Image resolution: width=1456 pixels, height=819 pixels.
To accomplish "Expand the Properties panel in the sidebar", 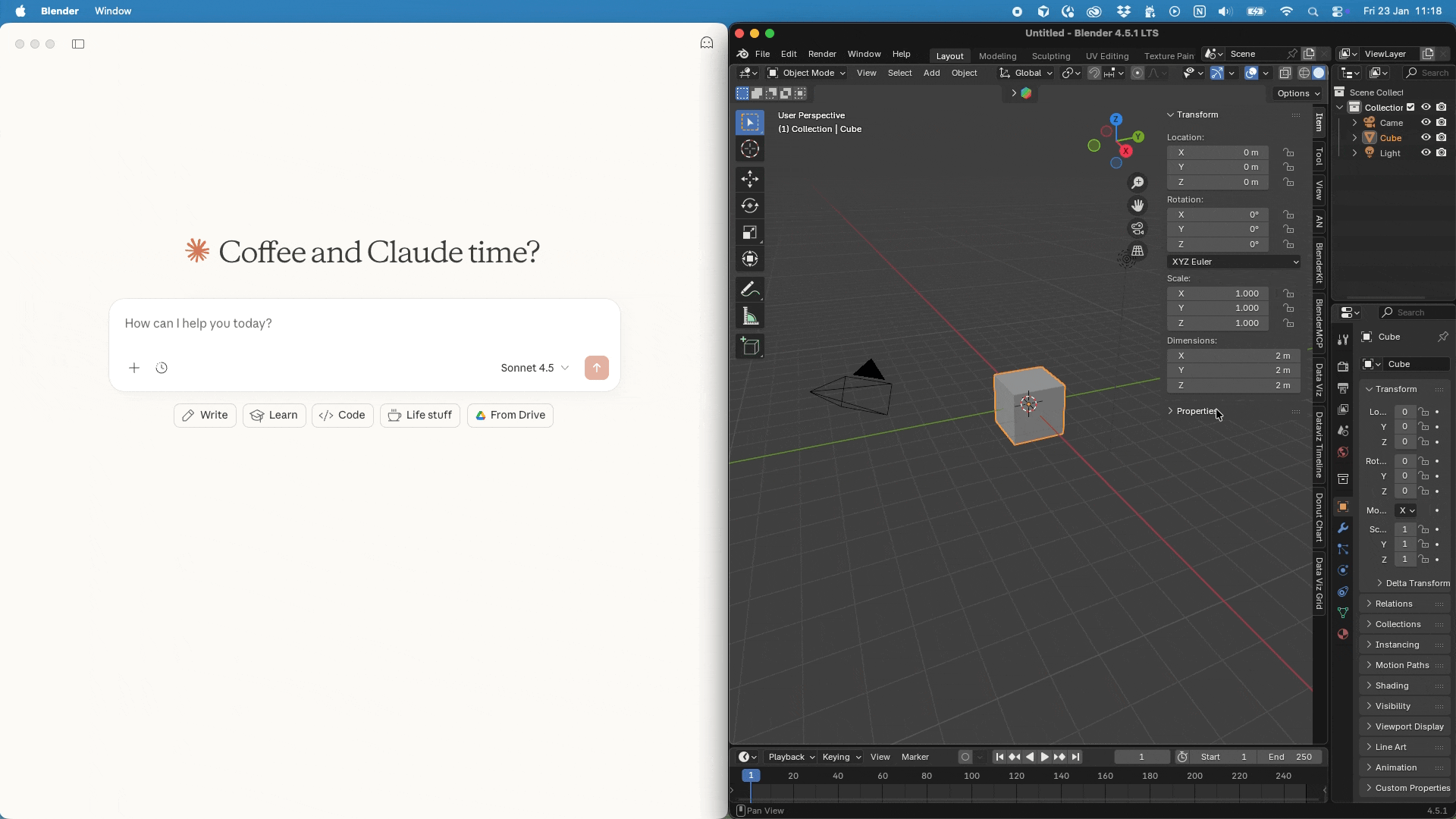I will click(1196, 411).
